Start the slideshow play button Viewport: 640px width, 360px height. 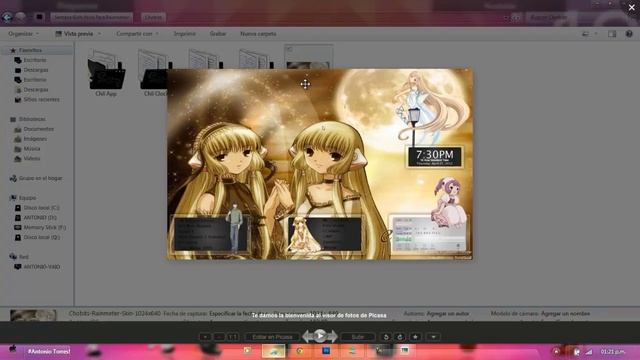[x=320, y=336]
